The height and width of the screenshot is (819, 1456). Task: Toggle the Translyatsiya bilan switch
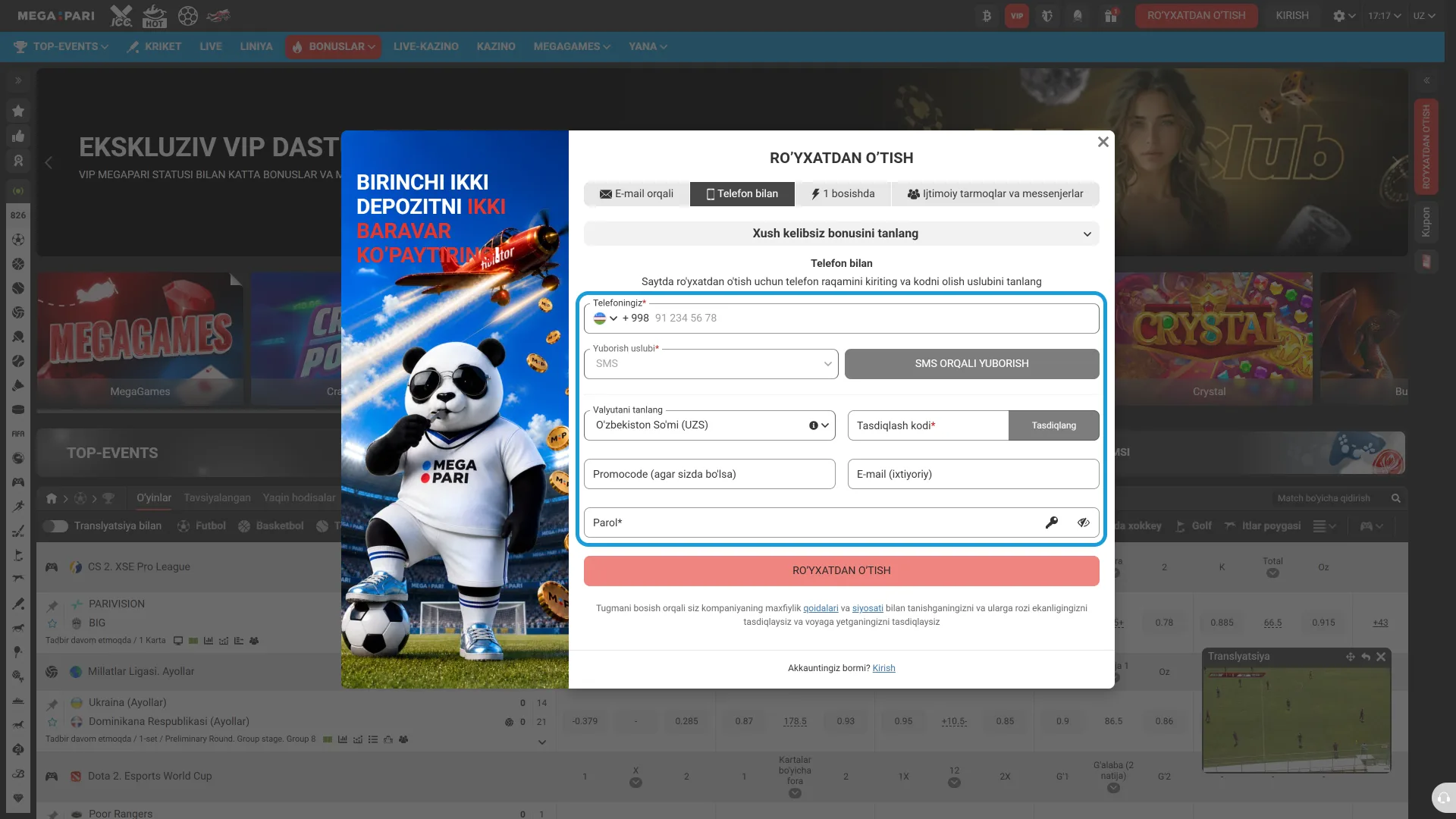55,526
